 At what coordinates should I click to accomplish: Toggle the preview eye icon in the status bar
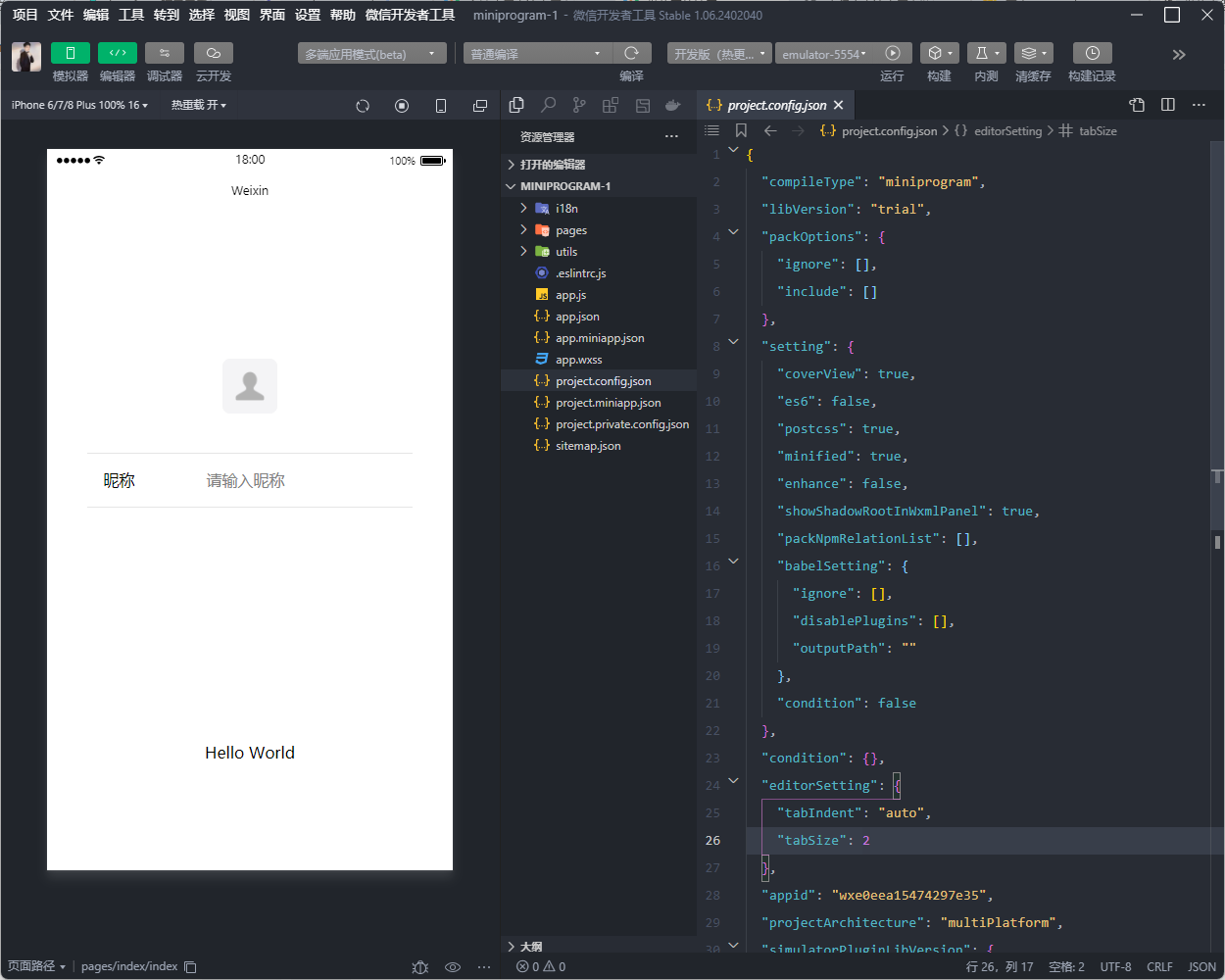pyautogui.click(x=453, y=967)
